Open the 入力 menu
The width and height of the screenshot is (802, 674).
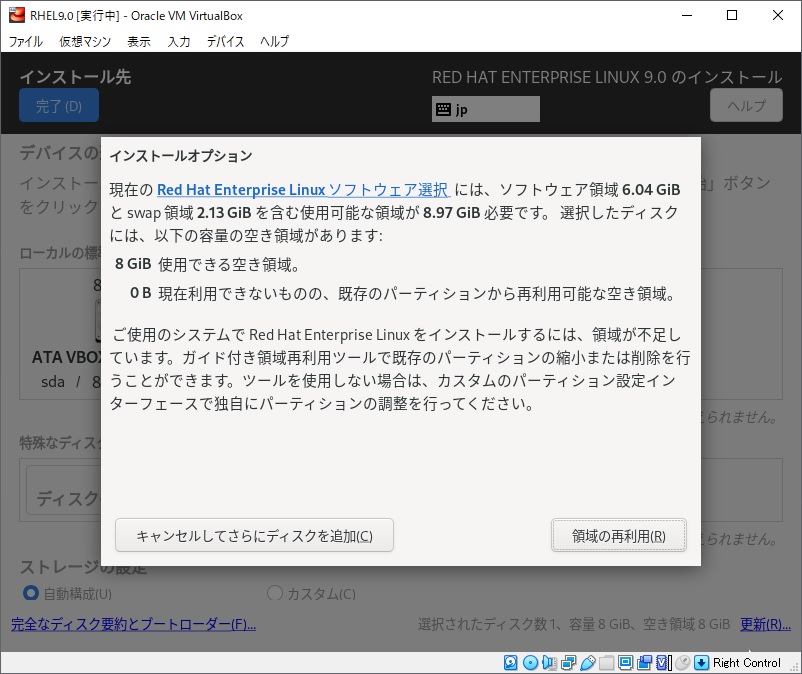179,41
